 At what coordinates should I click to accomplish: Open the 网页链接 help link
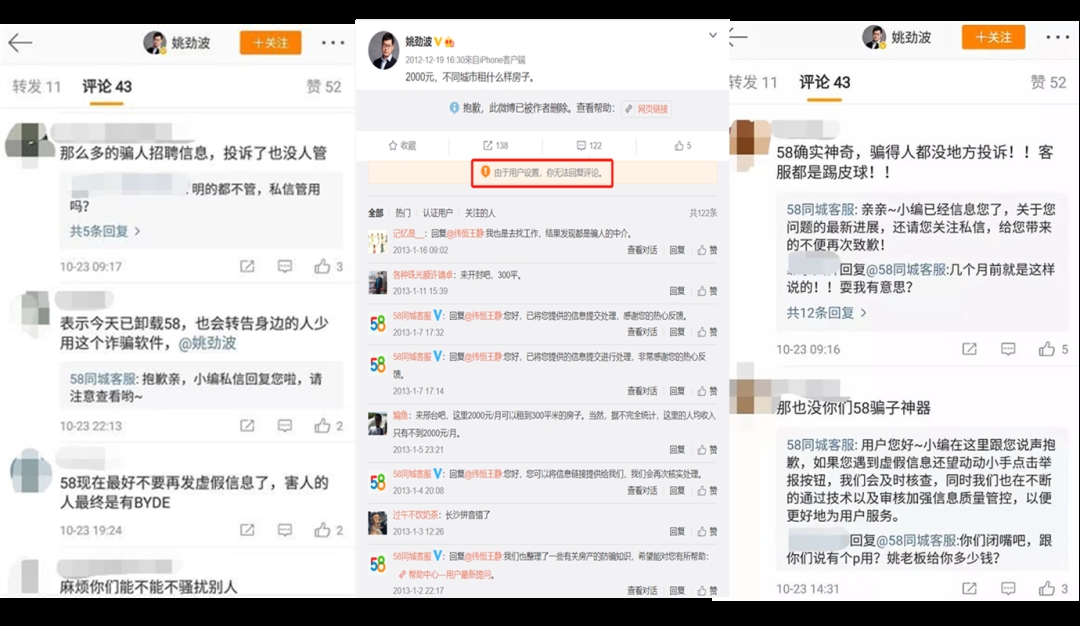pos(647,109)
